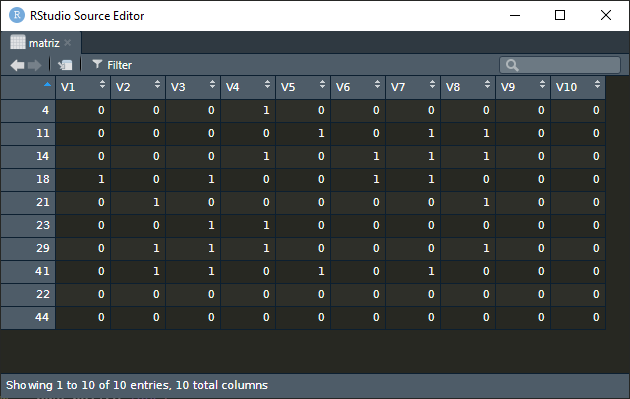Screen dimensions: 630x399
Task: Click the V3 column sort arrows
Action: click(x=212, y=84)
